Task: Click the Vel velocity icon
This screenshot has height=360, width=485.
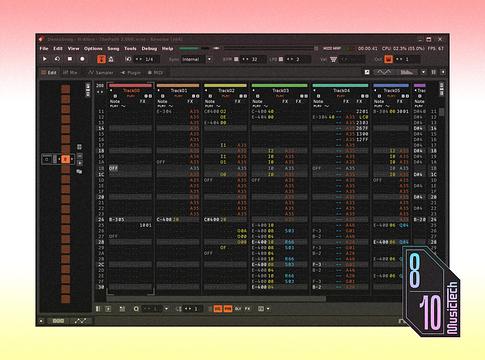Action: [x=333, y=59]
